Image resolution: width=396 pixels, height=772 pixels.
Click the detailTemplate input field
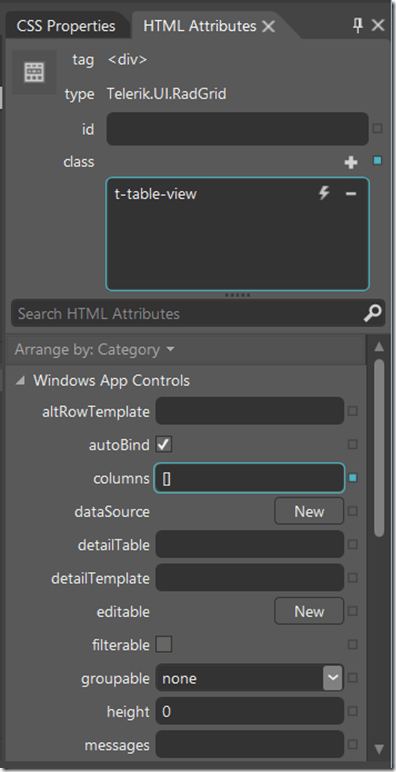[250, 578]
